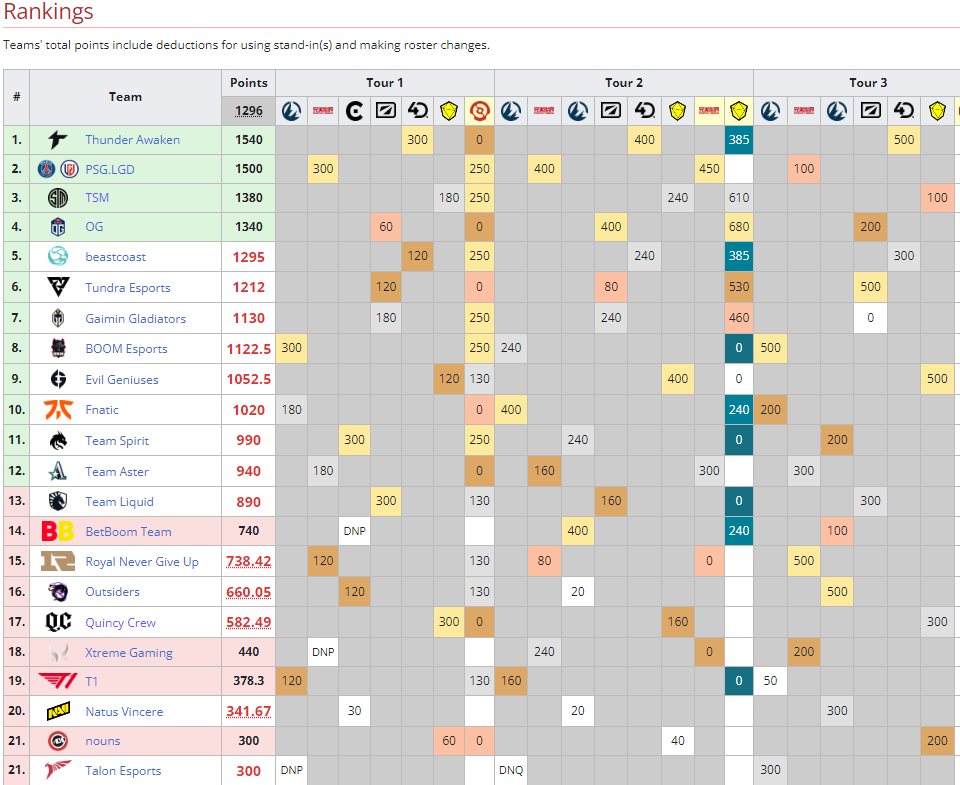Click the Talon Esports logo
Image resolution: width=960 pixels, height=785 pixels.
(58, 770)
